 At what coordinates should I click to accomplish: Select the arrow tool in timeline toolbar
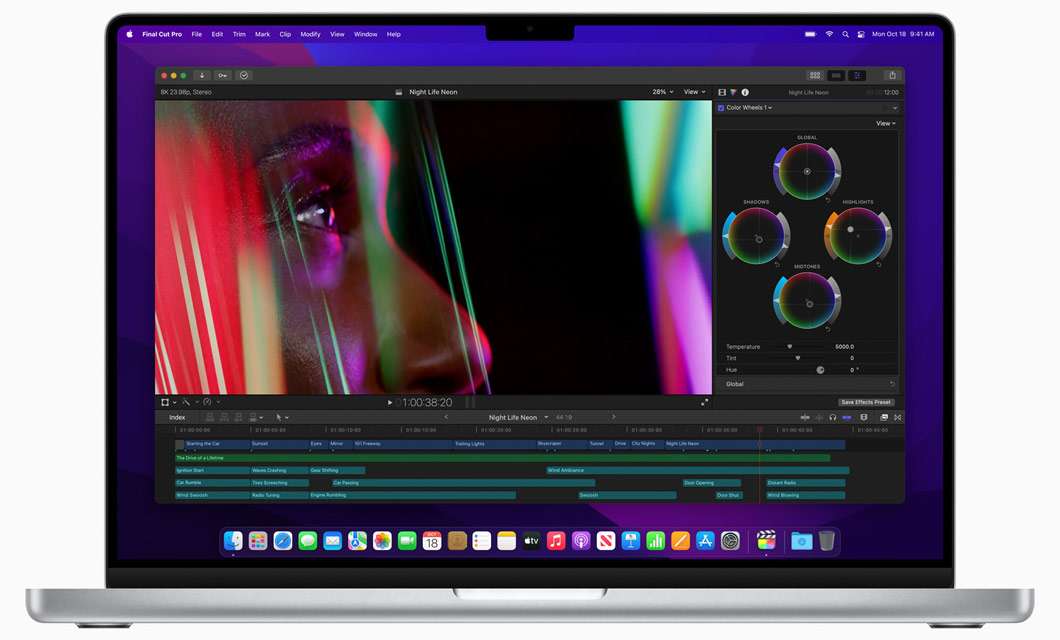(277, 417)
